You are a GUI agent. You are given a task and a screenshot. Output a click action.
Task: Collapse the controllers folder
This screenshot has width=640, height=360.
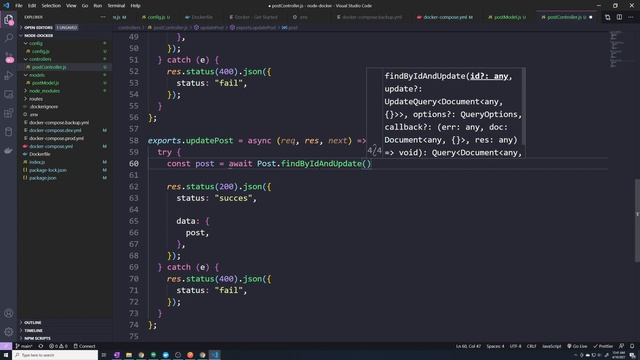pos(40,59)
